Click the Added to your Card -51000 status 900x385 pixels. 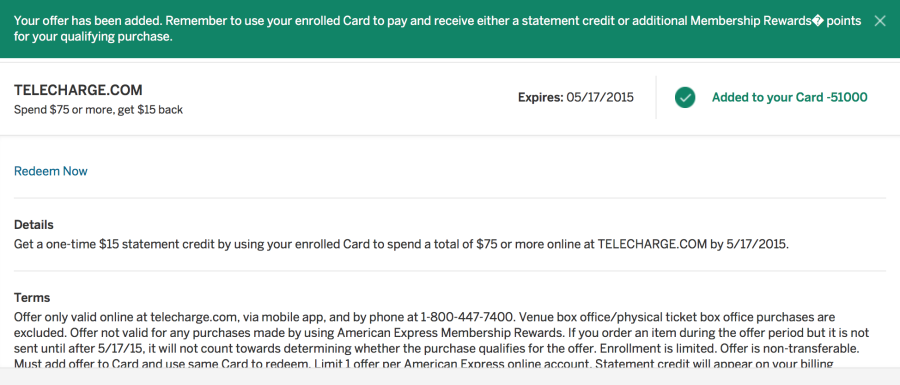(789, 98)
